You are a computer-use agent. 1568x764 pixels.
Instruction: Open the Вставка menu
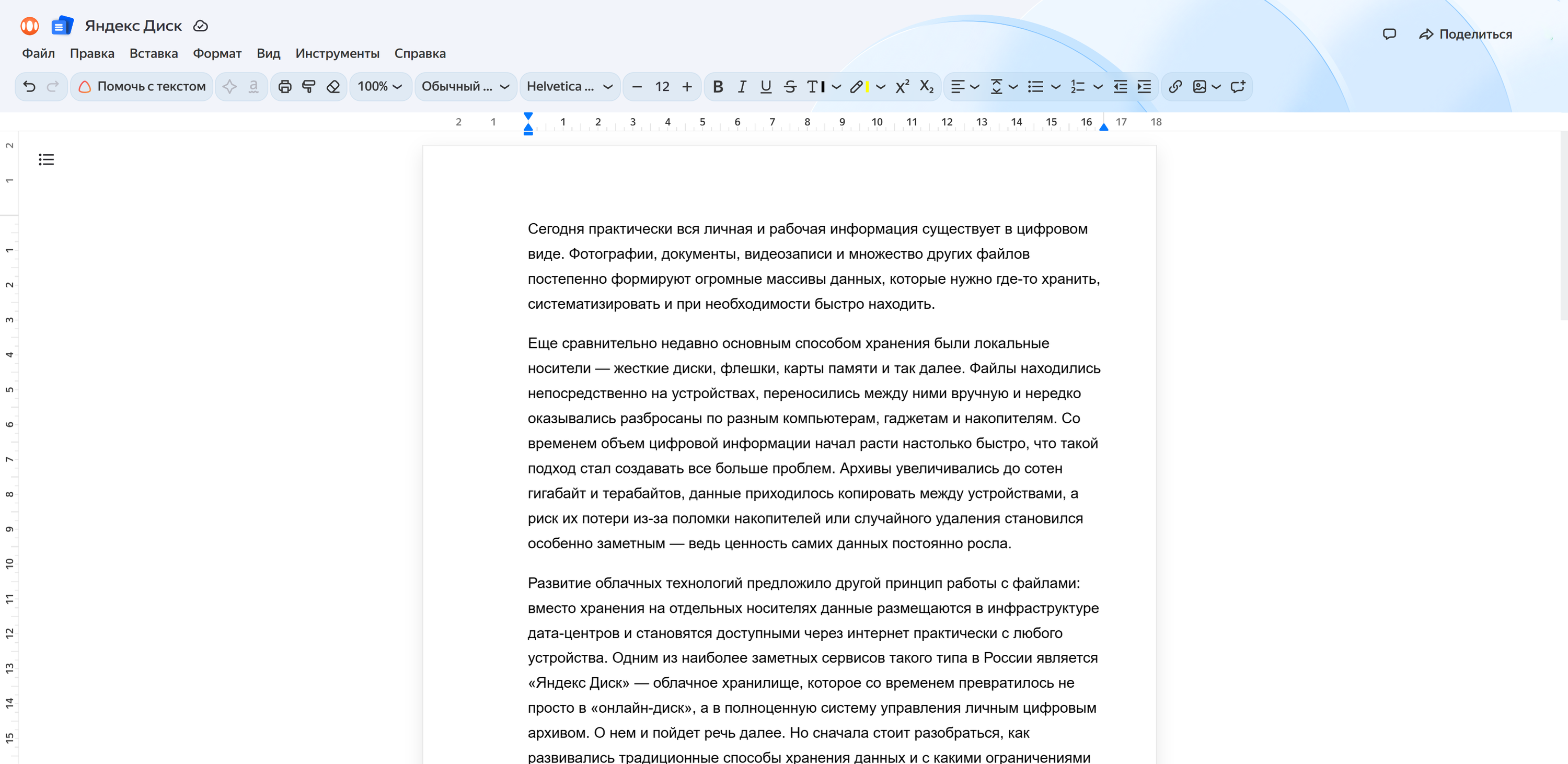[153, 54]
